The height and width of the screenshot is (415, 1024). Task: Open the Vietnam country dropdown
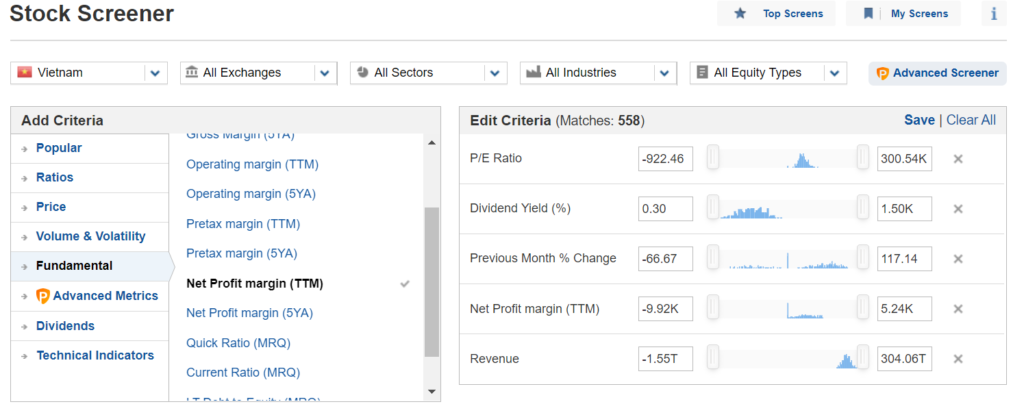[x=89, y=73]
